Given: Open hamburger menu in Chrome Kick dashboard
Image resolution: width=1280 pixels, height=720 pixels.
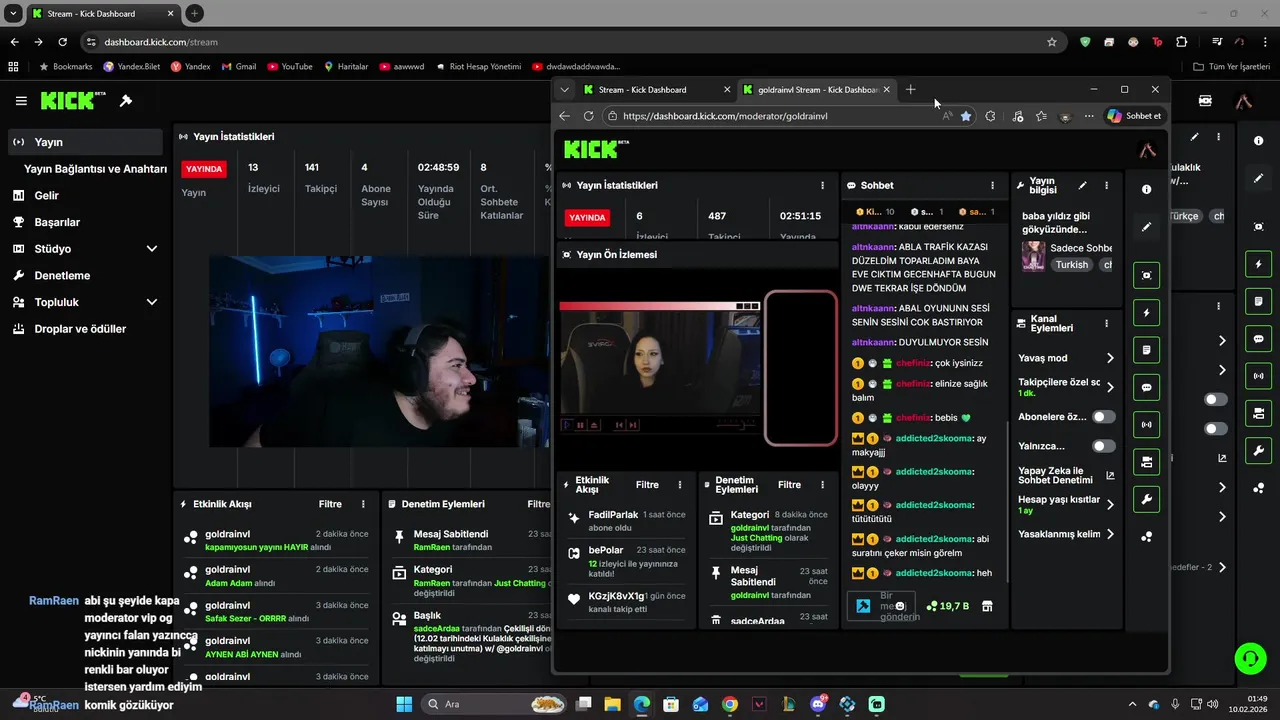Looking at the screenshot, I should click(x=21, y=101).
